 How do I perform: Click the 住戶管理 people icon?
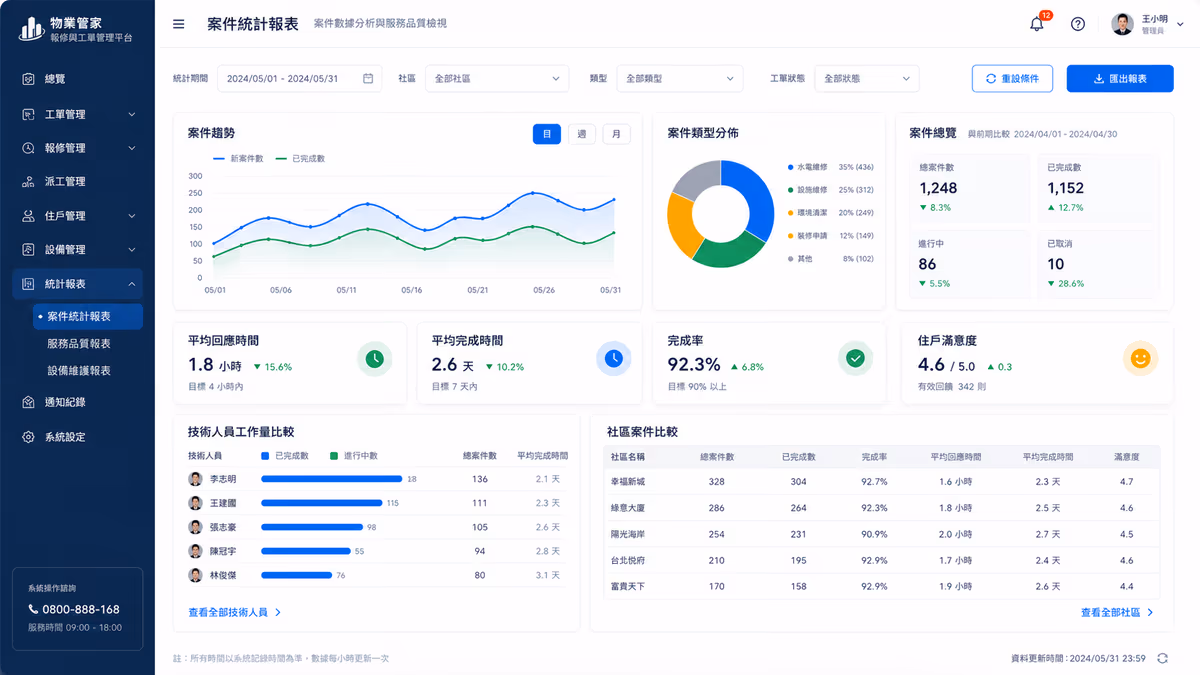28,216
